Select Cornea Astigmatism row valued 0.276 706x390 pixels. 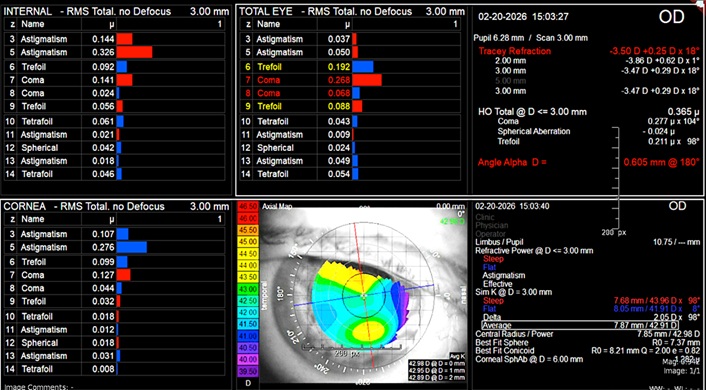click(114, 247)
